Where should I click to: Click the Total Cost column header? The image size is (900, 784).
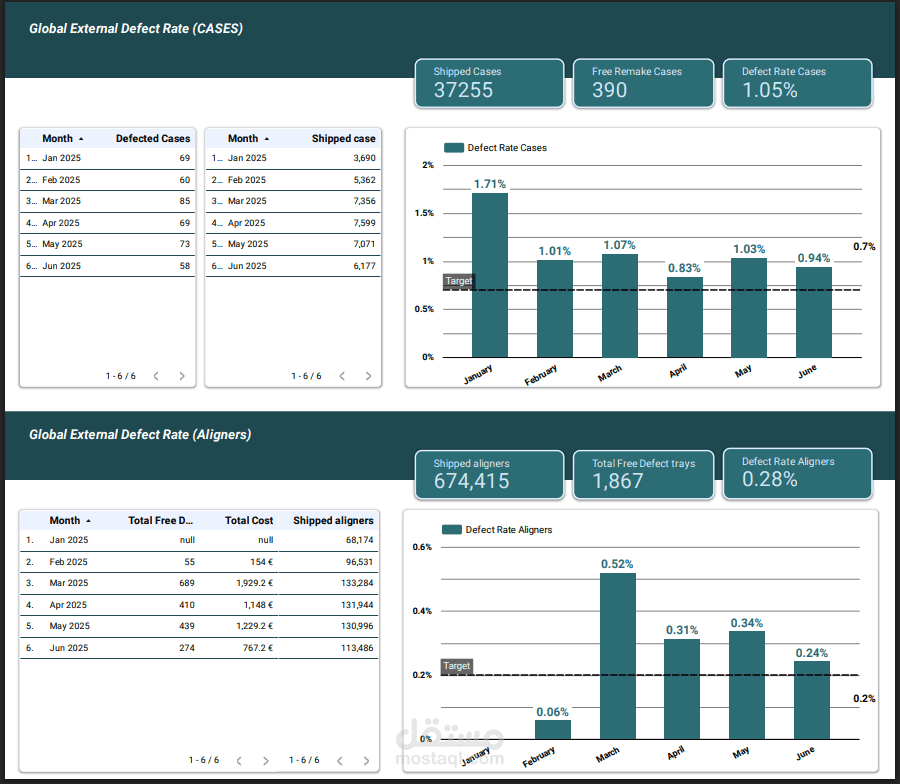pos(249,521)
